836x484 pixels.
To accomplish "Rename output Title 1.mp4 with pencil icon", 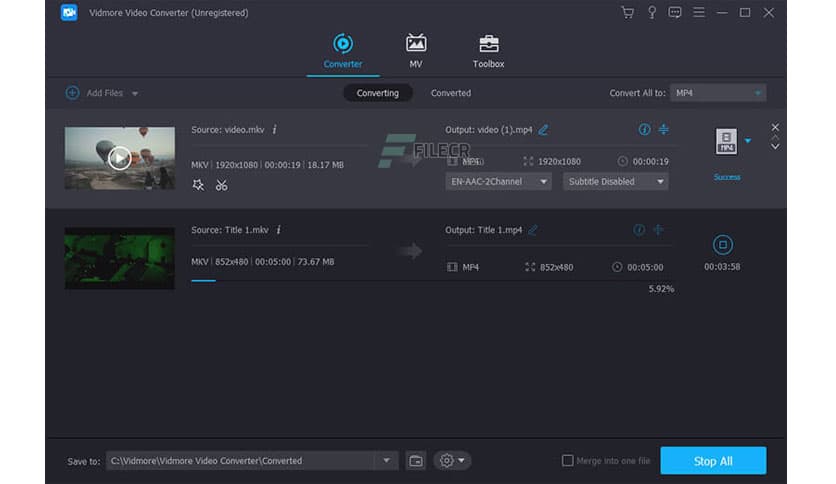I will (533, 230).
